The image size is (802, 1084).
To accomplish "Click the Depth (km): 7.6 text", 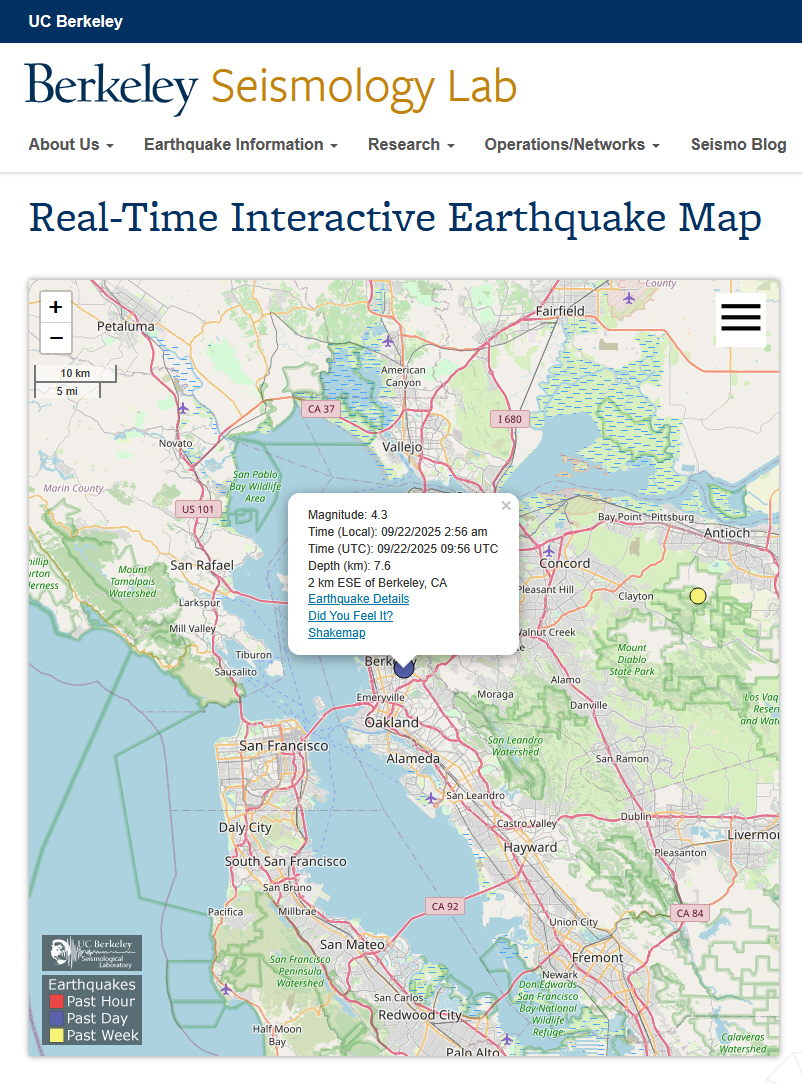I will click(x=349, y=566).
